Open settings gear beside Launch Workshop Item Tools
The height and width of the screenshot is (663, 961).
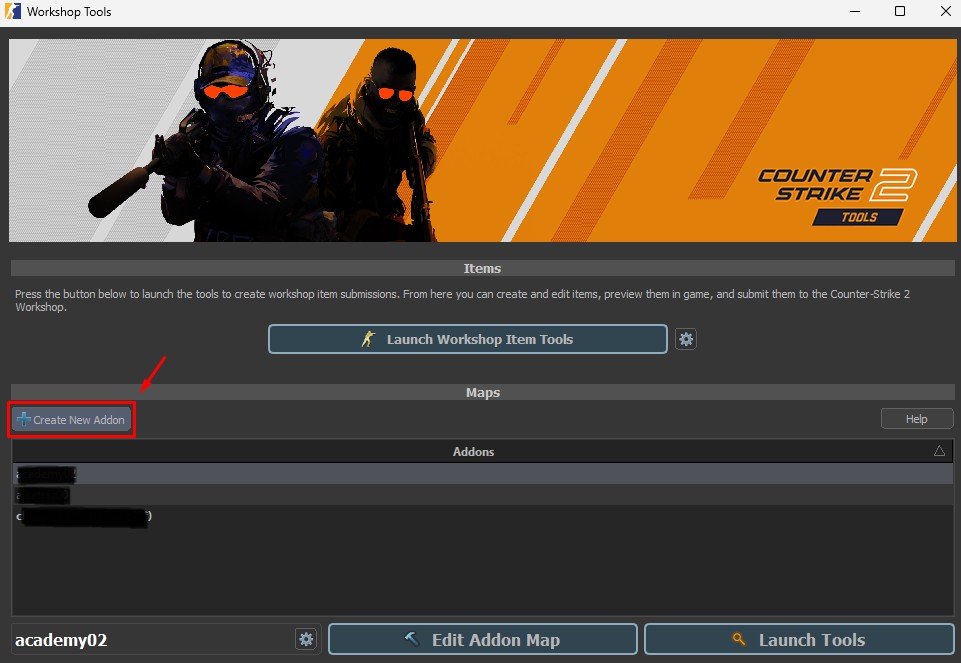(686, 339)
